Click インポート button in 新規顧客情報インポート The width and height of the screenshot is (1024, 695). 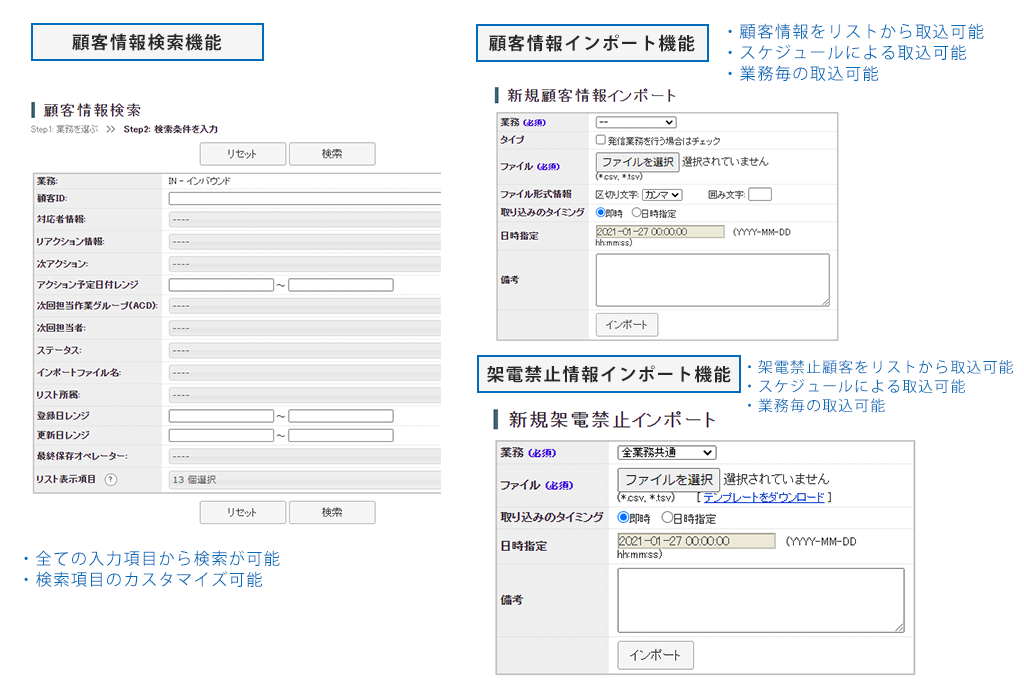coord(626,325)
